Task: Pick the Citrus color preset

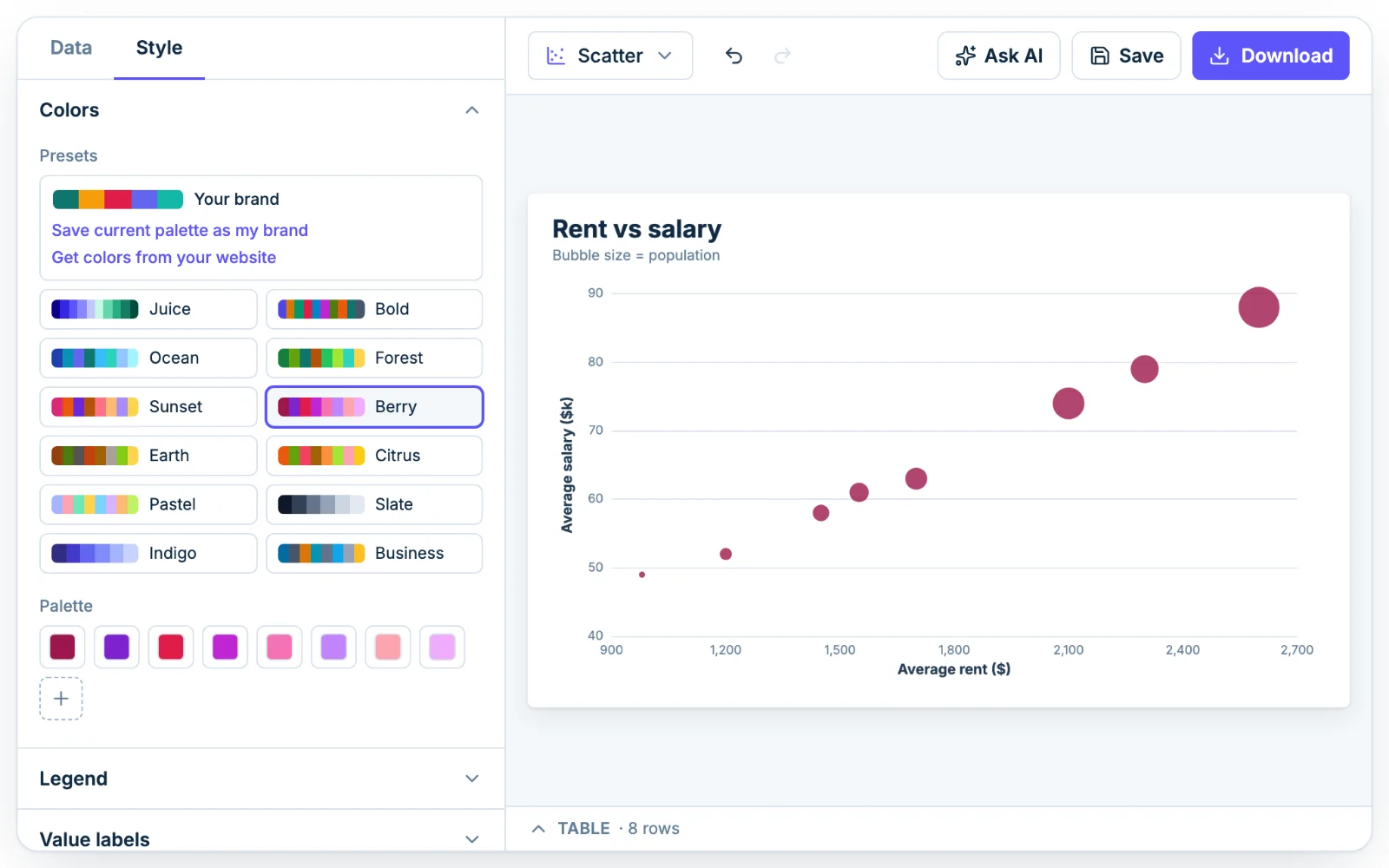Action: click(x=374, y=455)
